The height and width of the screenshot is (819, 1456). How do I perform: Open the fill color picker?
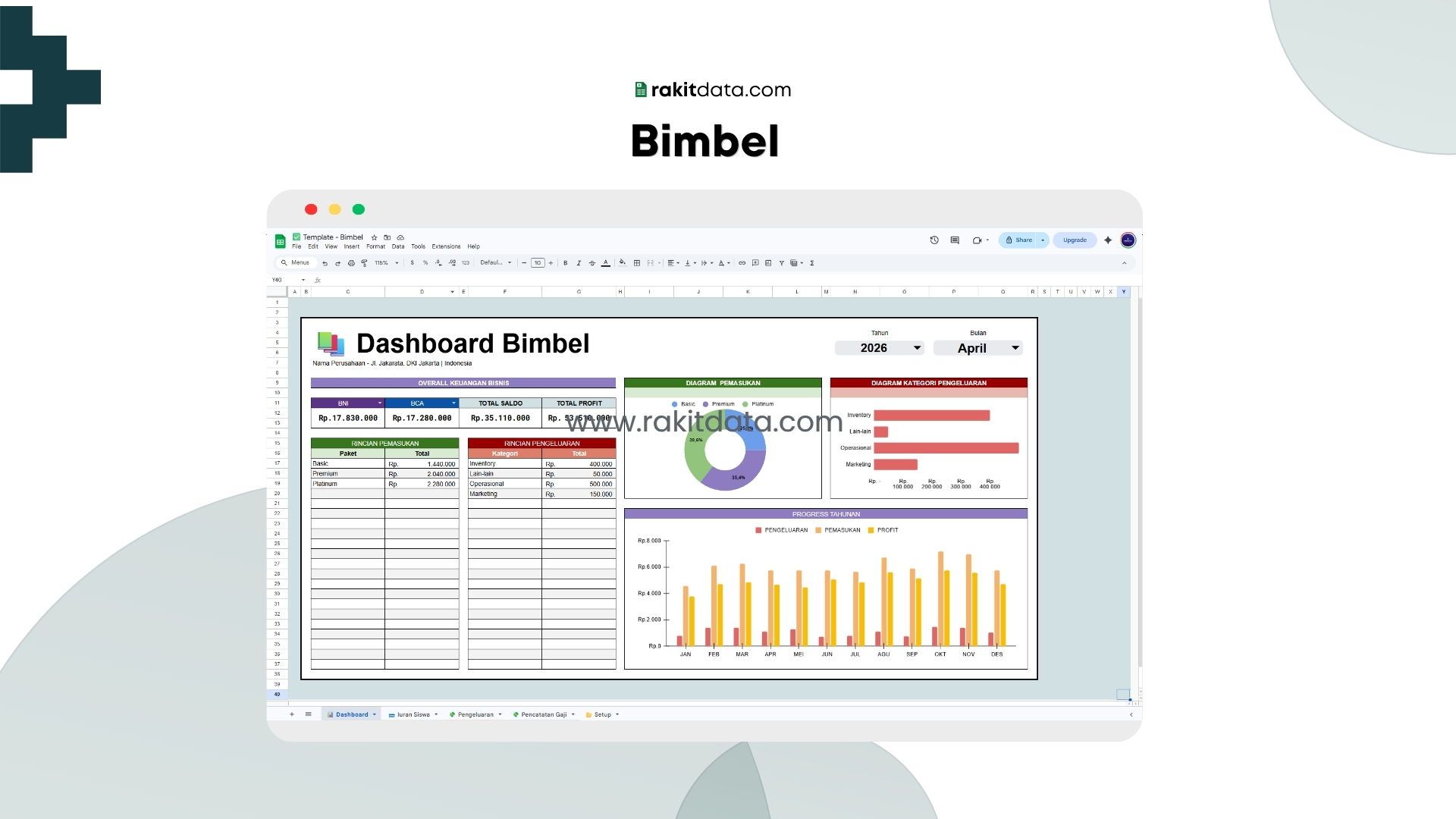[623, 262]
